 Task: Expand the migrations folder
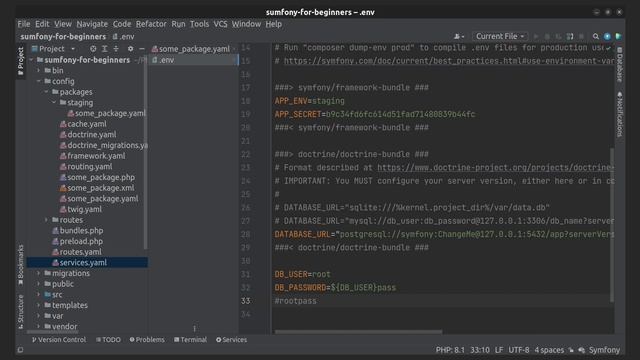39,273
